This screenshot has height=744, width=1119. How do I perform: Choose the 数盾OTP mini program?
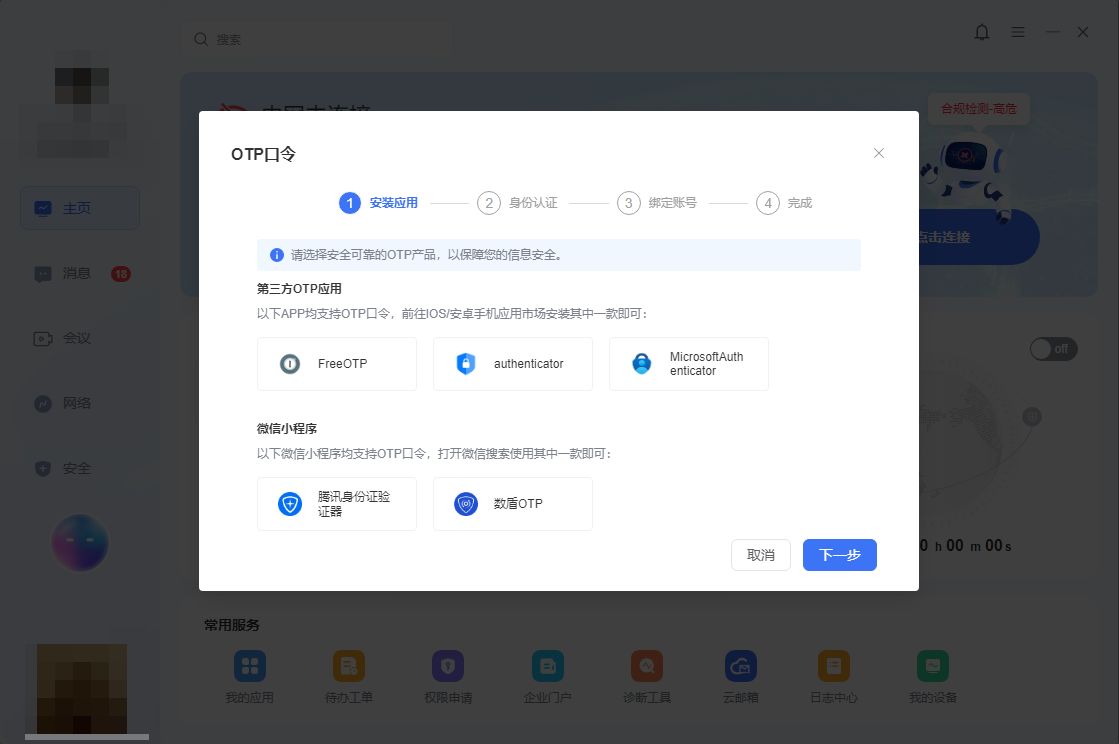point(512,504)
